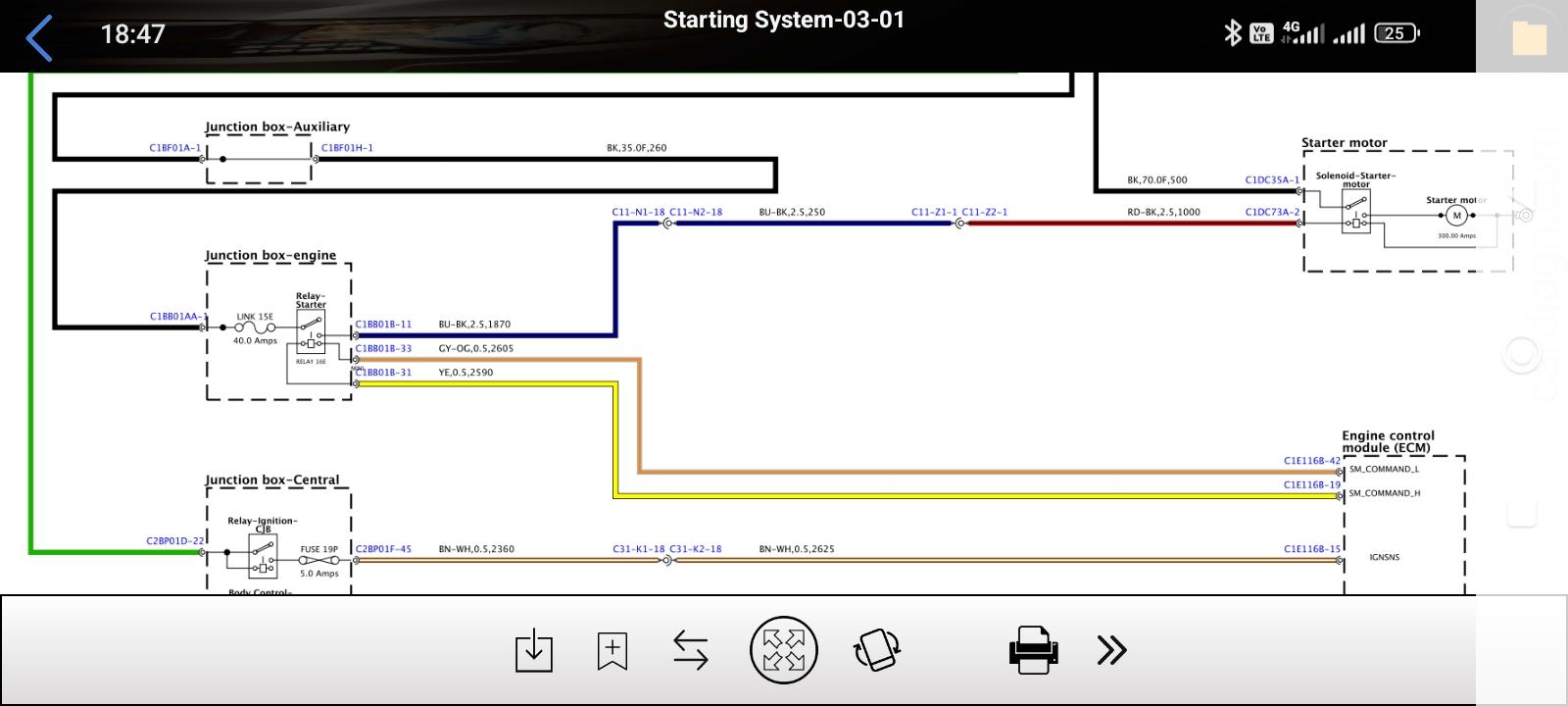Select connector C11-Z1-1
Viewport: 1568px width, 706px height.
point(934,213)
